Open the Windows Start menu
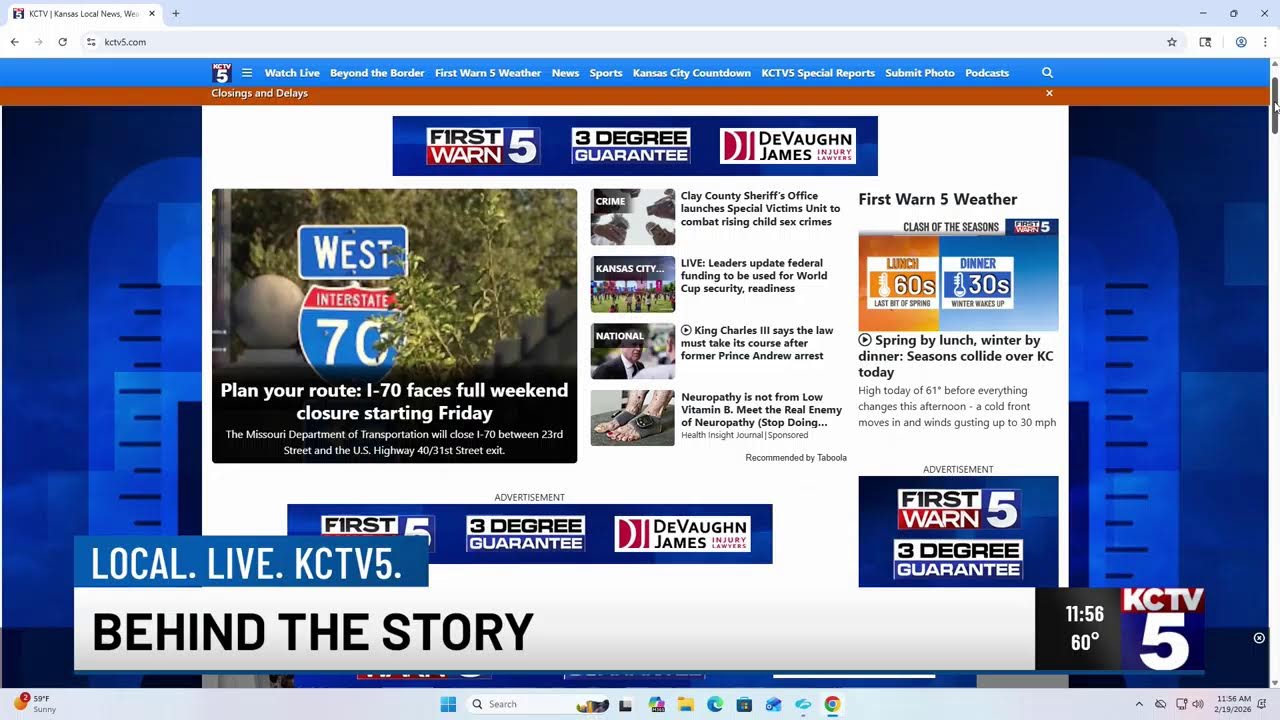Screen dimensions: 1280x720 click(448, 704)
